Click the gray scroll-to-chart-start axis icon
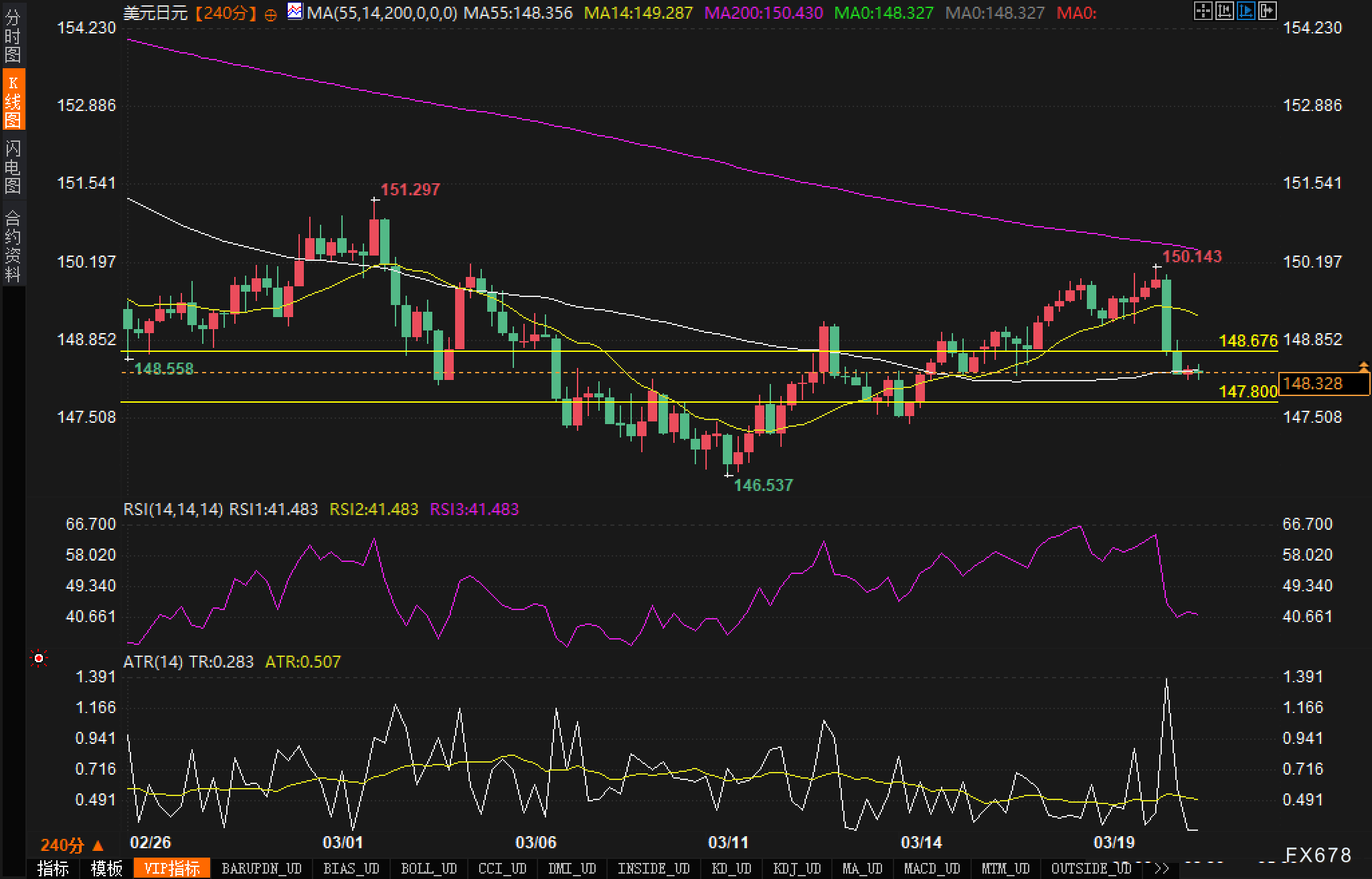The height and width of the screenshot is (879, 1372). (1224, 11)
